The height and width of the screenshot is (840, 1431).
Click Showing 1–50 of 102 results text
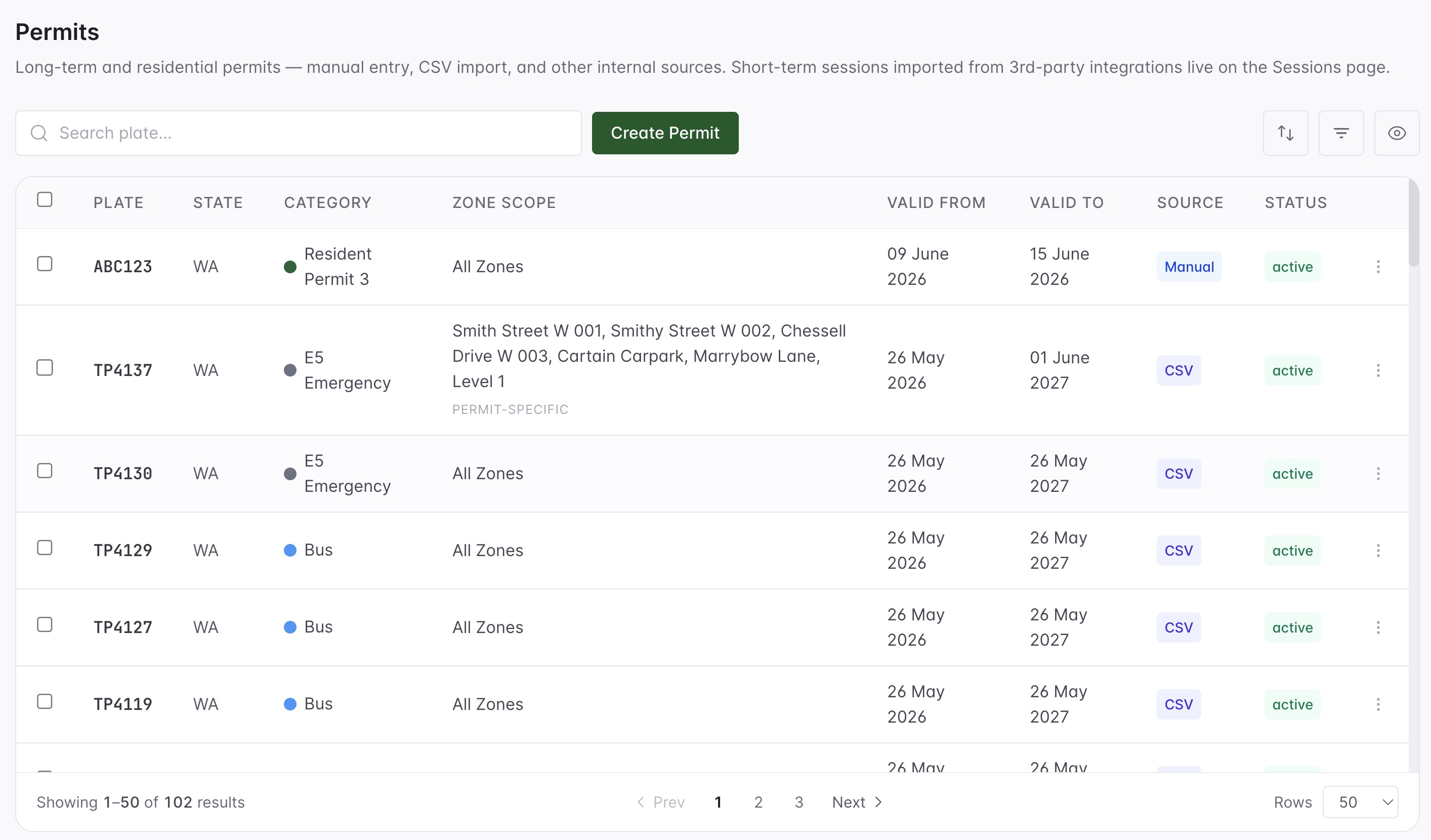141,802
